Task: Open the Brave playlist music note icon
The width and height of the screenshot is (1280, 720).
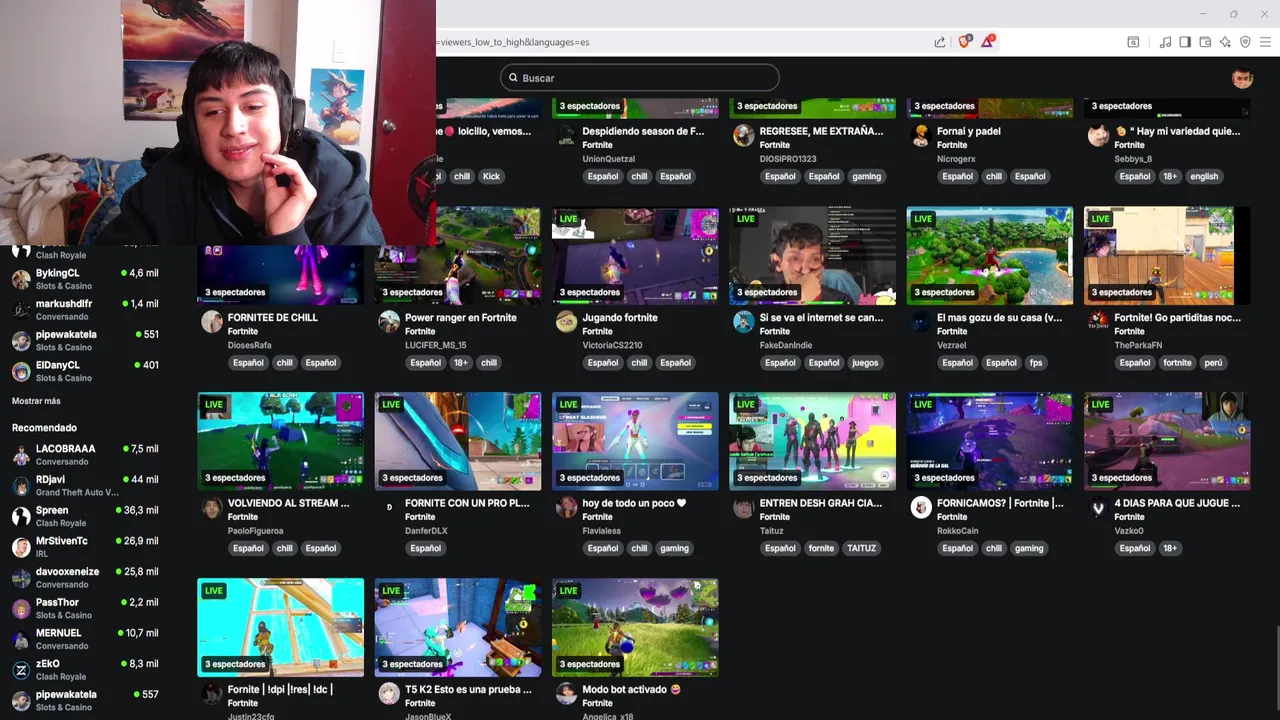Action: point(1165,42)
